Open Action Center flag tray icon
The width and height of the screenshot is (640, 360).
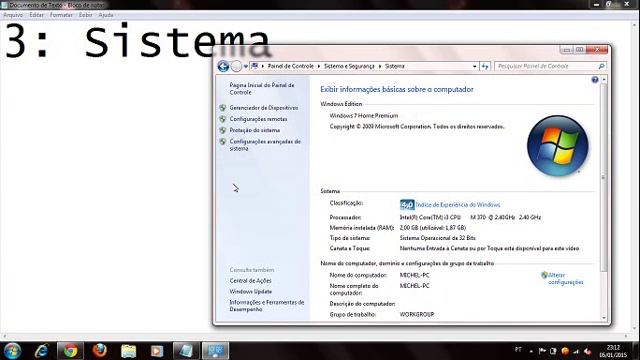(x=542, y=351)
